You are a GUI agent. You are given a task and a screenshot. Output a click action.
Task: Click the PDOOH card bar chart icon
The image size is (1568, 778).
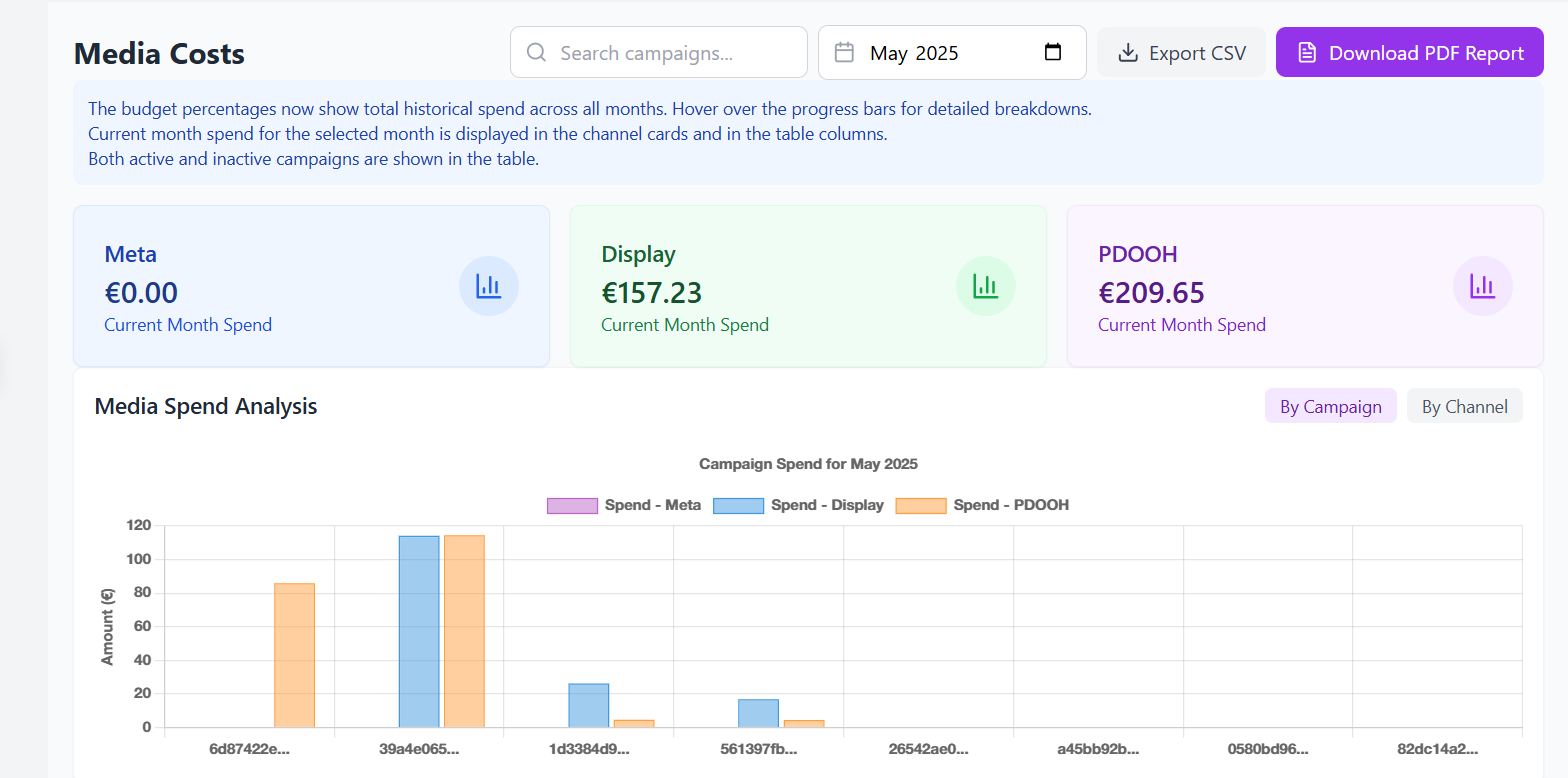click(x=1483, y=286)
